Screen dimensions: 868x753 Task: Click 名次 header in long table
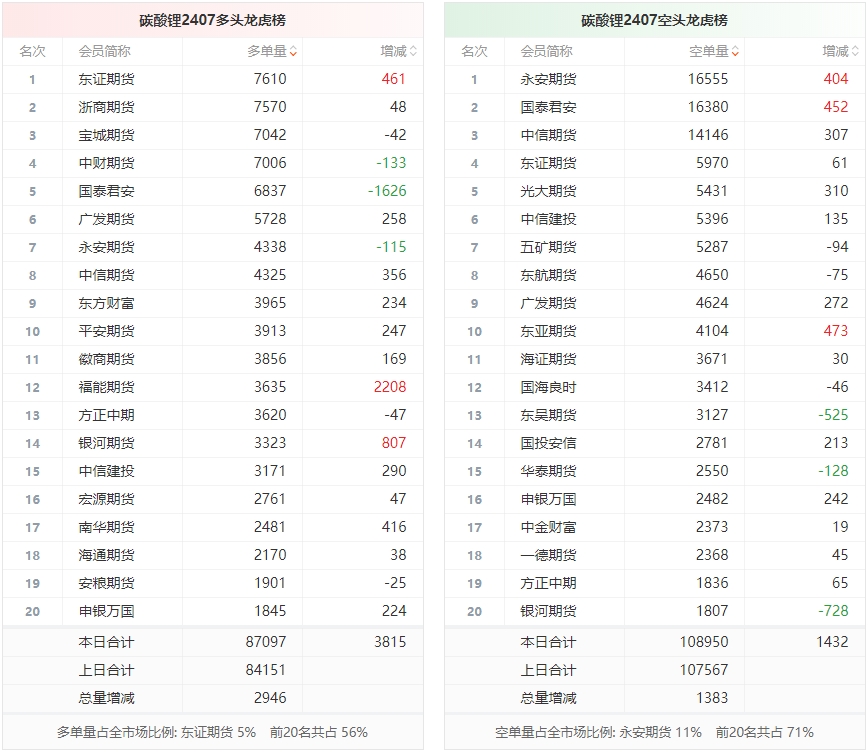33,51
